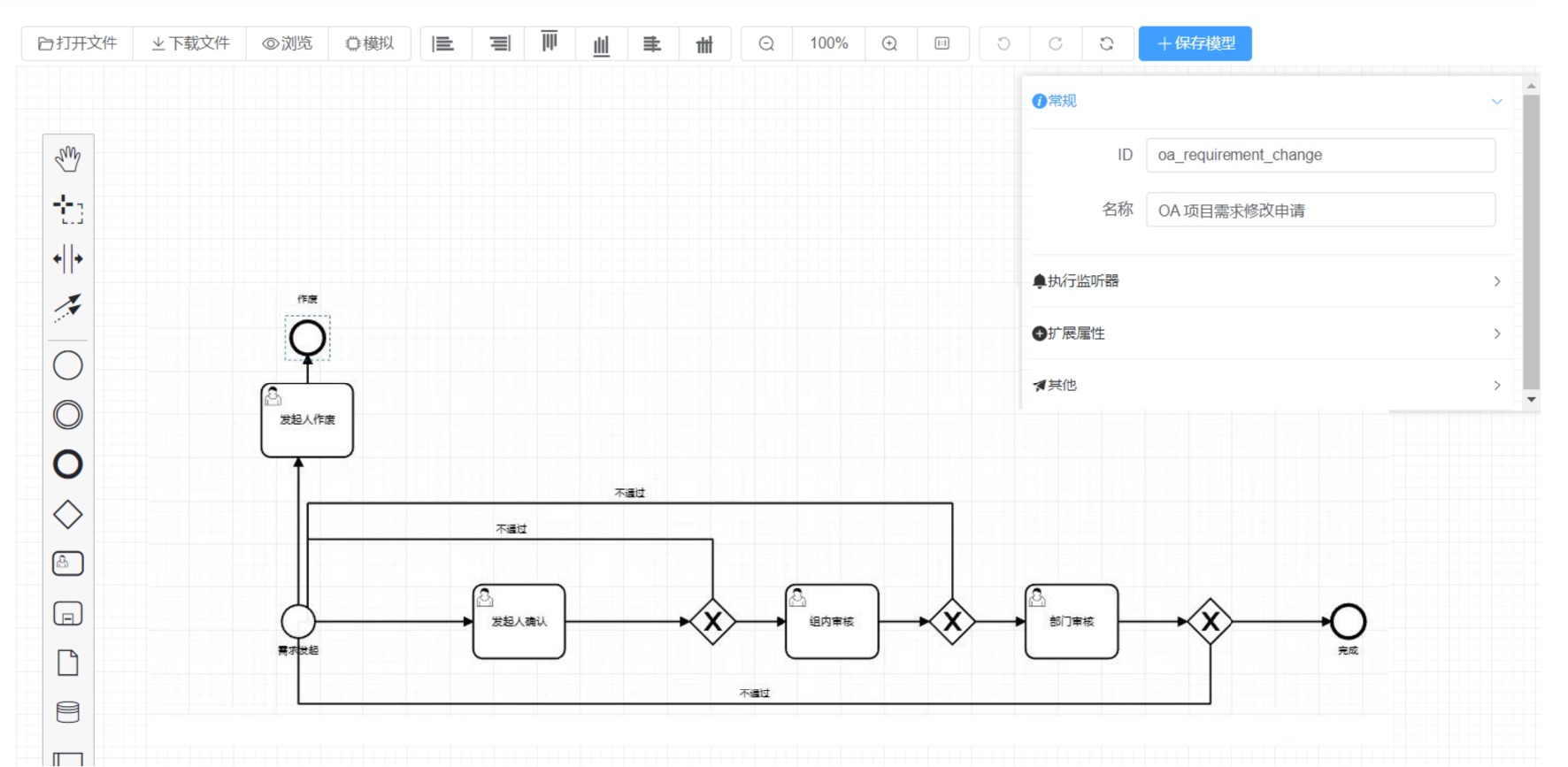Create an expanded subprocess from palette
This screenshot has height=767, width=1568.
(x=68, y=613)
